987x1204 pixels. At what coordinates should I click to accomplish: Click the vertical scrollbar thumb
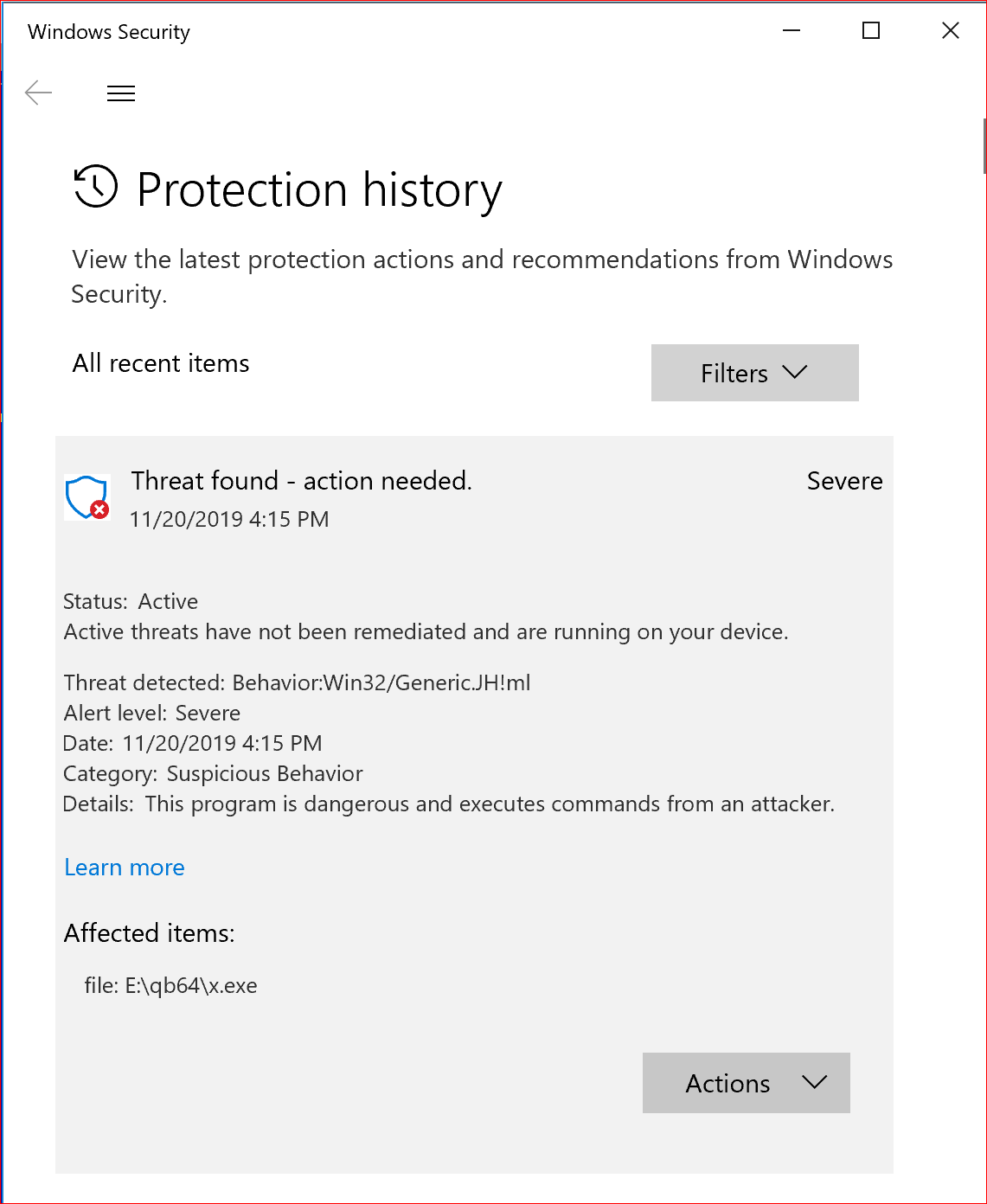click(984, 145)
